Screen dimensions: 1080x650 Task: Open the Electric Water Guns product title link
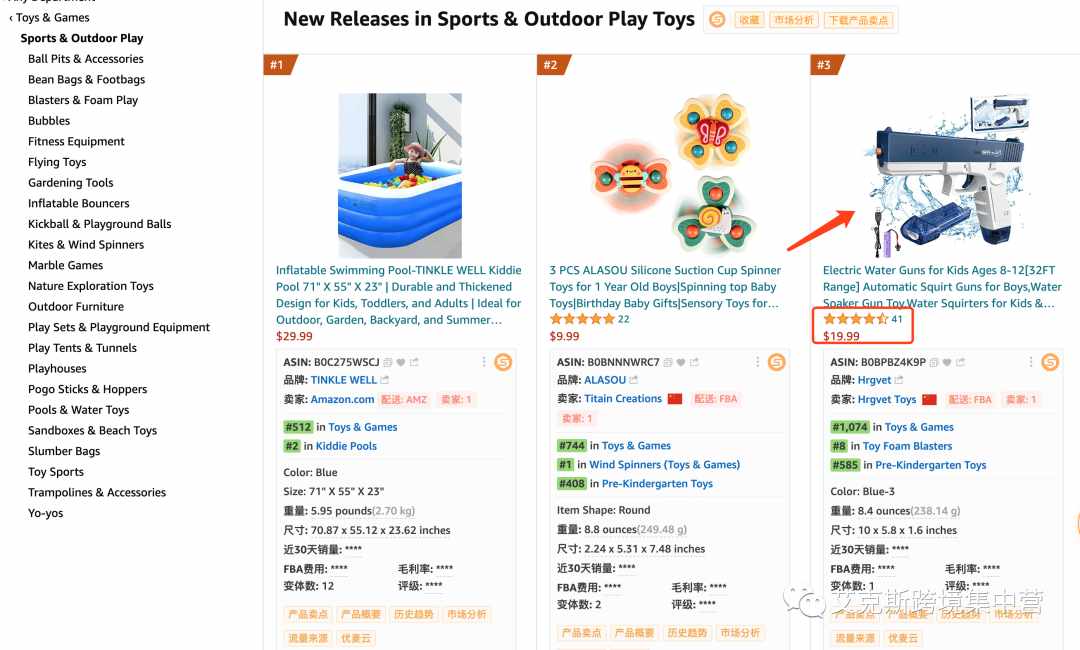(942, 286)
